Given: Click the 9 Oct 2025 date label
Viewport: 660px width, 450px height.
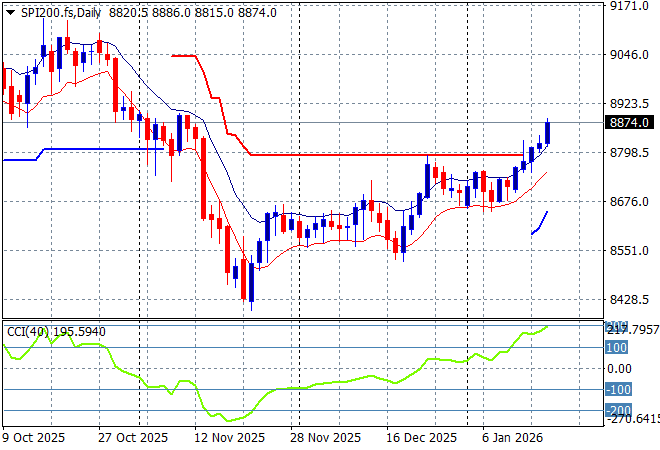Looking at the screenshot, I should (x=36, y=438).
